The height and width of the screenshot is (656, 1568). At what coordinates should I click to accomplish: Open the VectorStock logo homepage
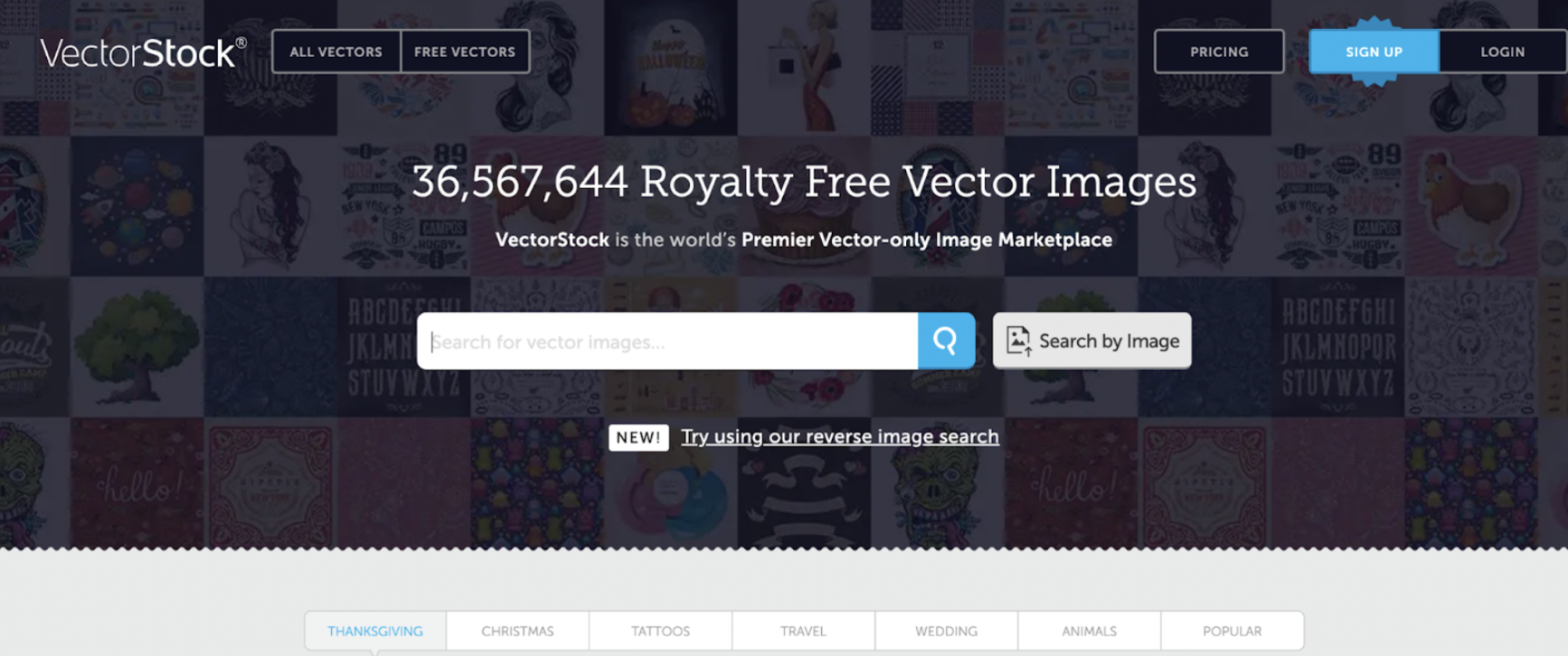(x=143, y=52)
